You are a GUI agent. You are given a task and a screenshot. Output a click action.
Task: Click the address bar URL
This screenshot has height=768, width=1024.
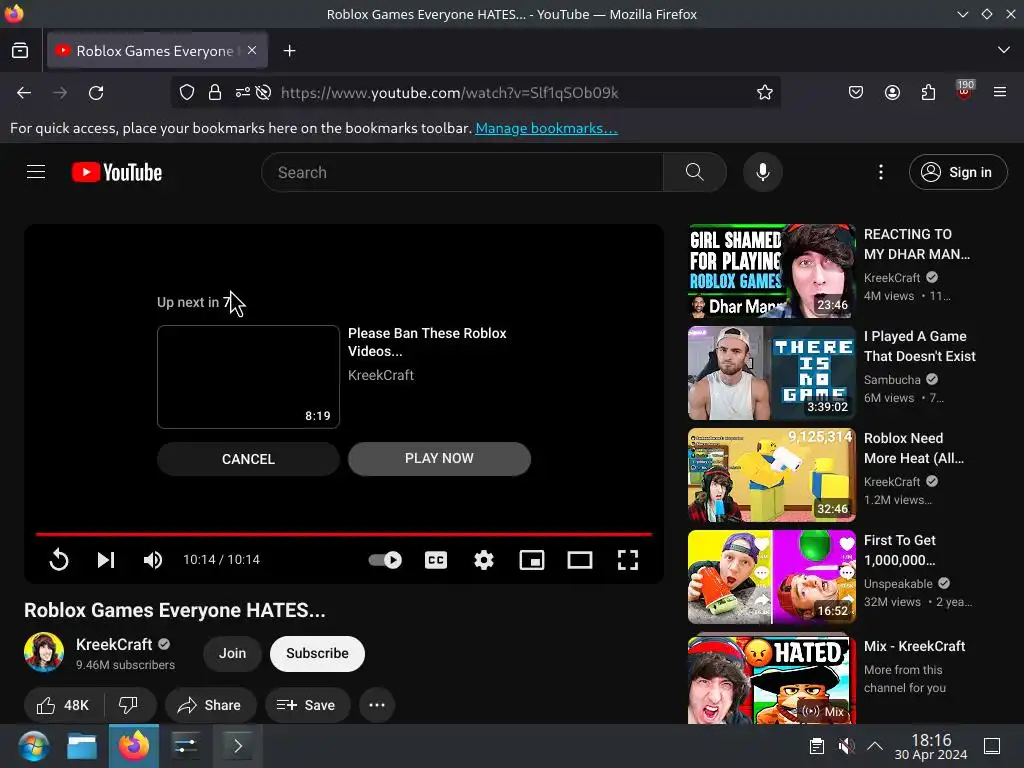(449, 93)
